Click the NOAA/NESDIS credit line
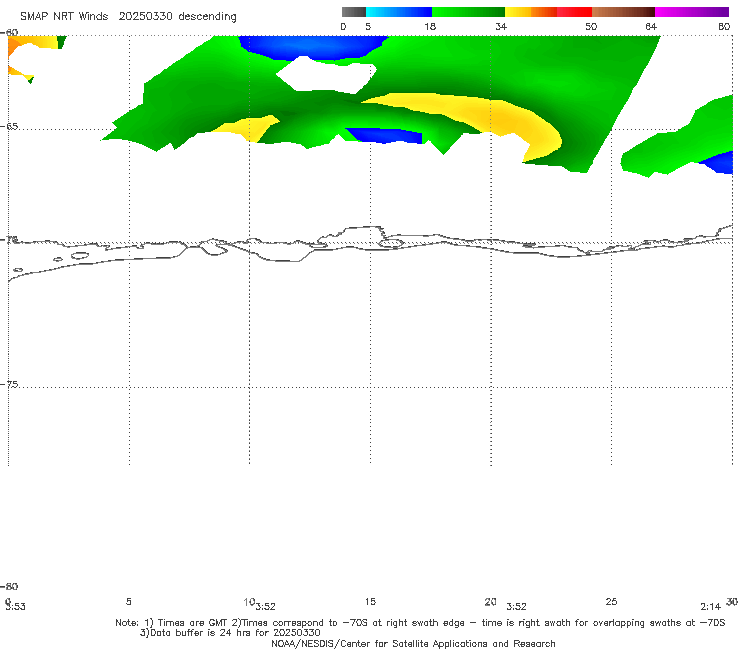 coord(413,643)
